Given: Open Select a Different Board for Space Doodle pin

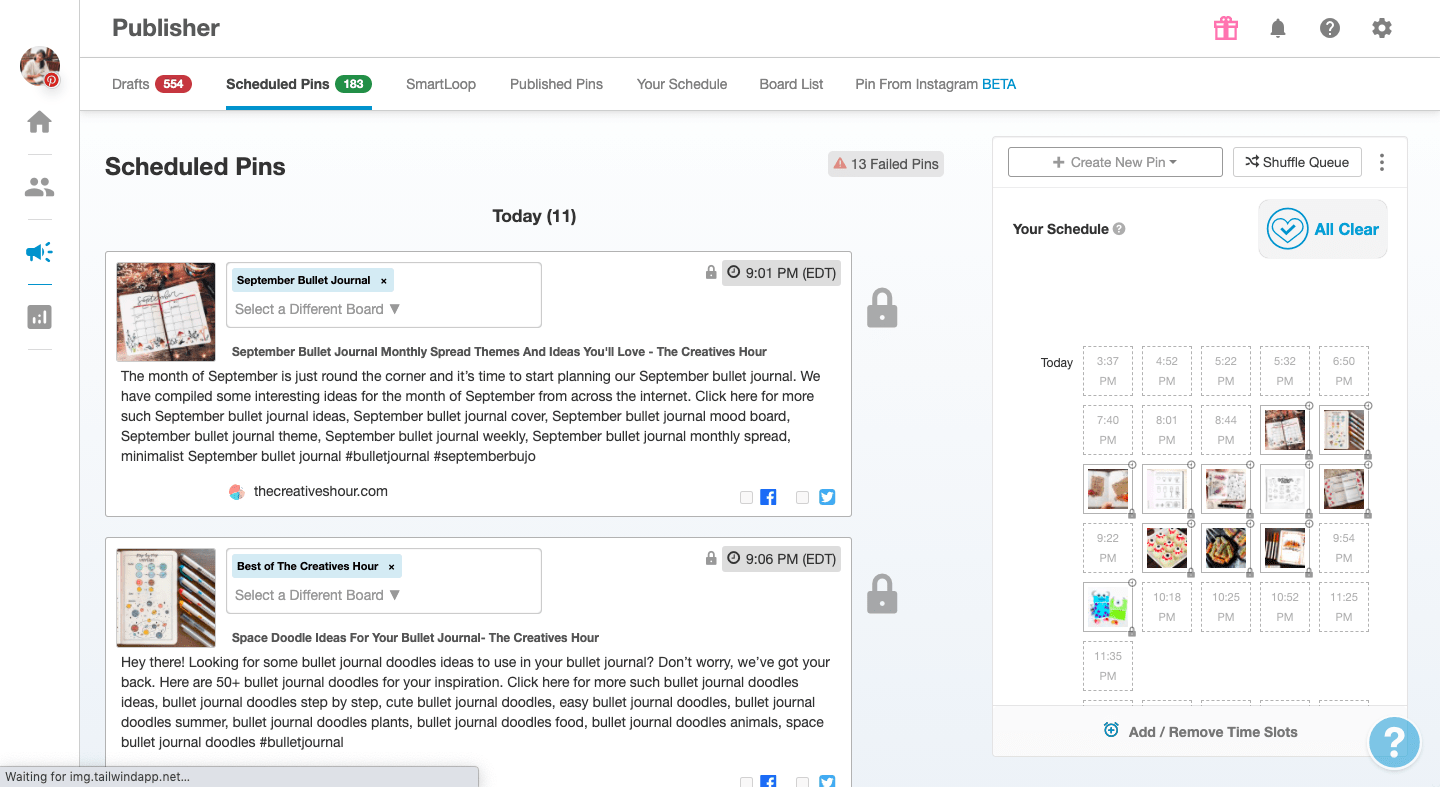Looking at the screenshot, I should tap(318, 595).
